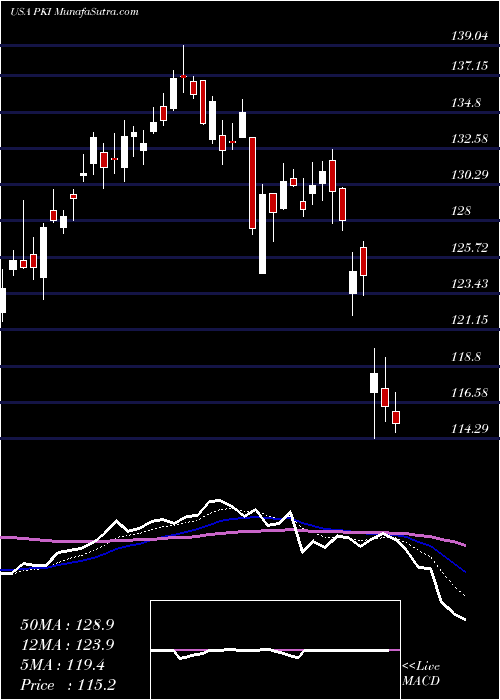The image size is (500, 700).
Task: Click the 5MA : 119.4 readout
Action: pyautogui.click(x=62, y=665)
